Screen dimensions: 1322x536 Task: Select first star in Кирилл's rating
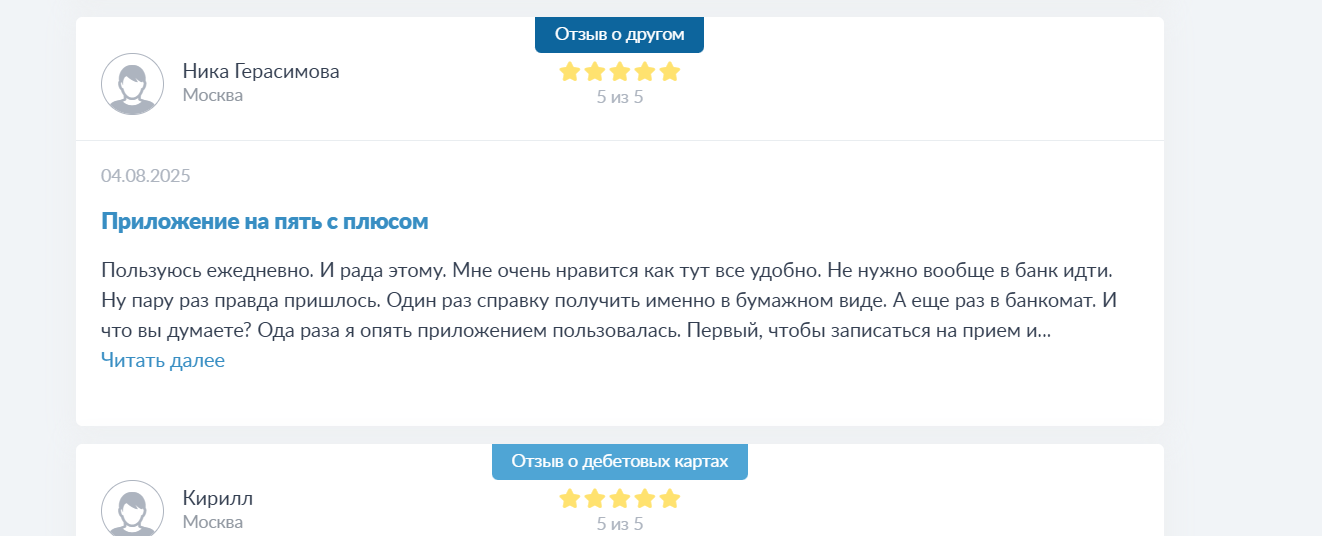pos(570,498)
